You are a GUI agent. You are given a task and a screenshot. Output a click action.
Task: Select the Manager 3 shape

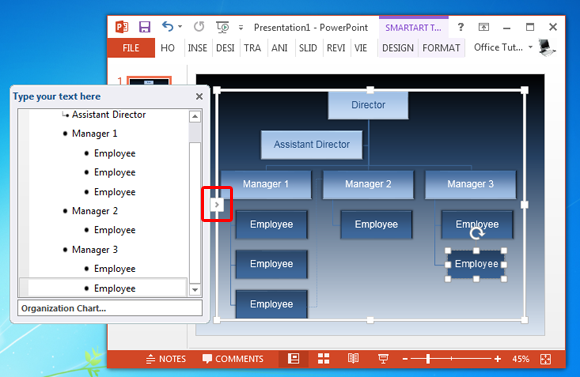[471, 184]
